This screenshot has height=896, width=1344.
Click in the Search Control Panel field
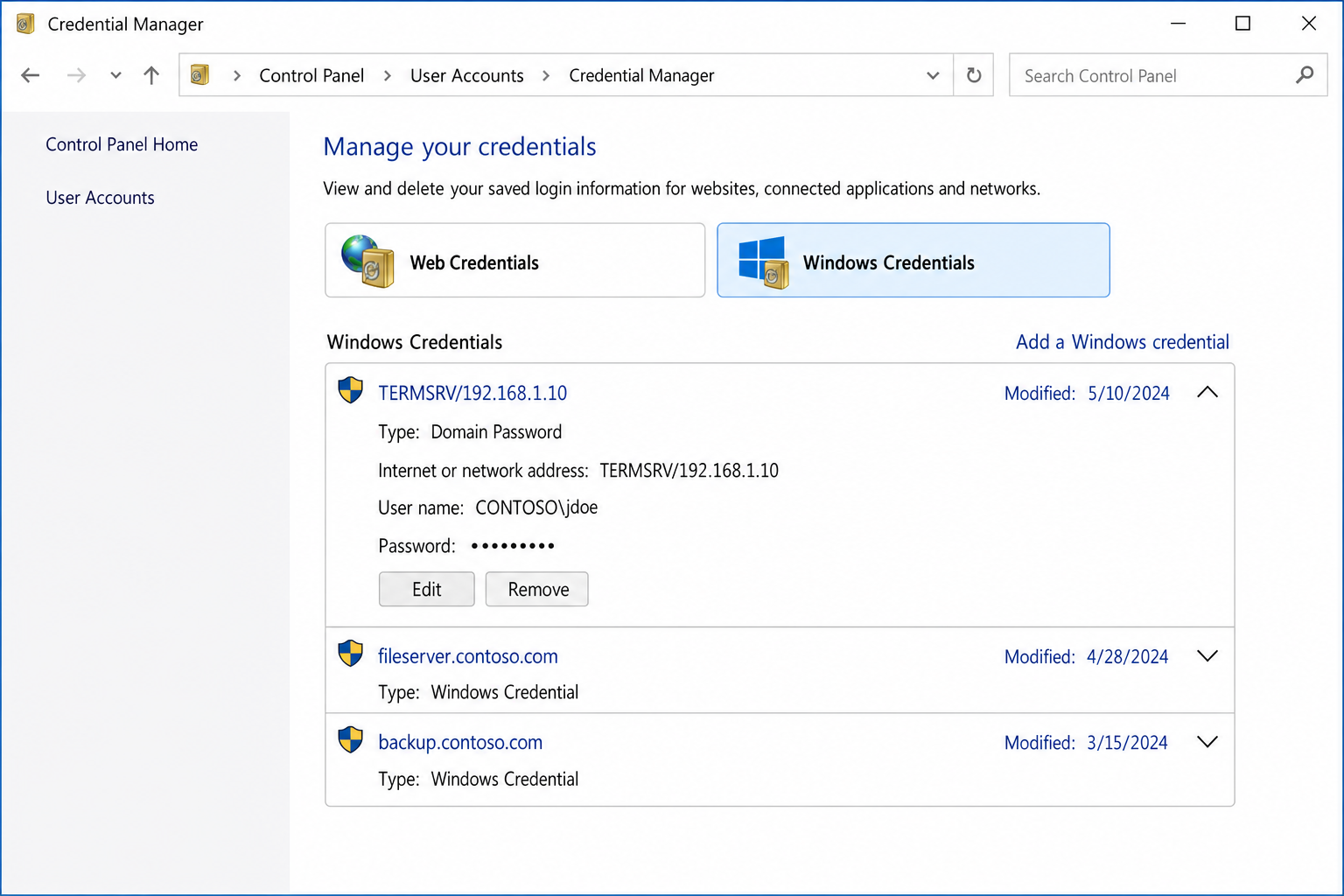tap(1168, 75)
